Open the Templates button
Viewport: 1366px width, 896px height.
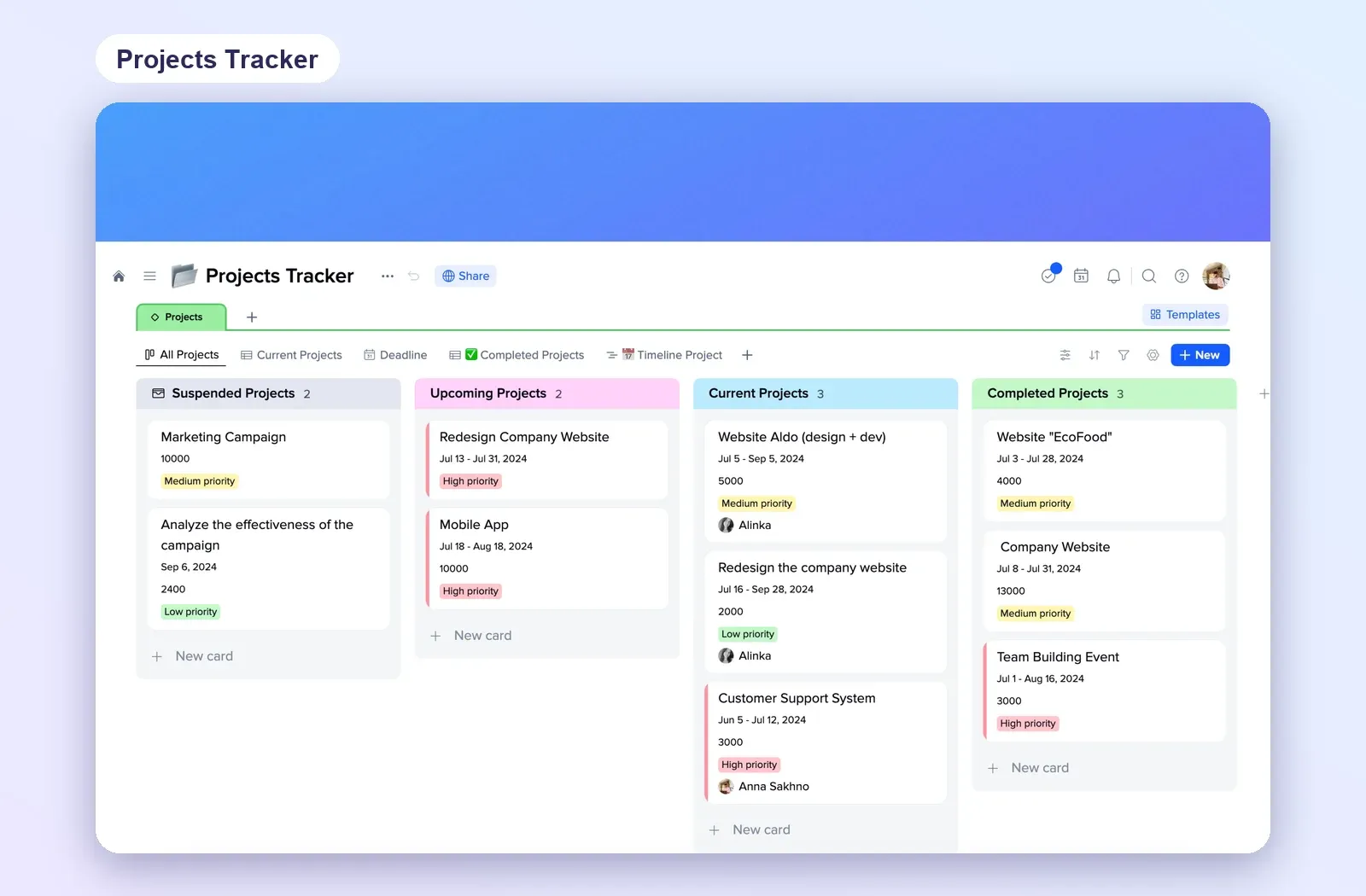1185,315
